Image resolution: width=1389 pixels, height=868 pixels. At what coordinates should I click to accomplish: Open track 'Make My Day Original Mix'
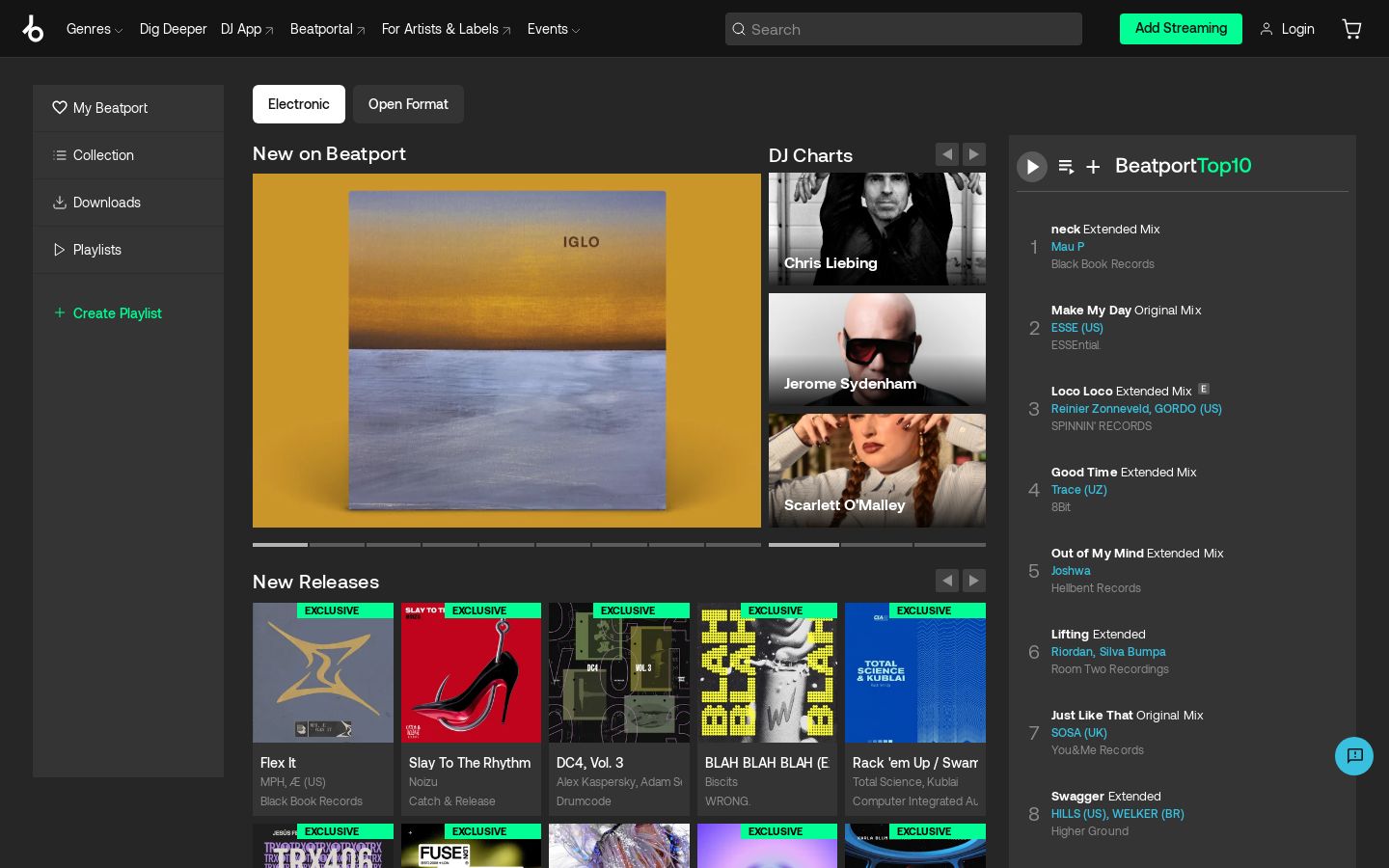click(x=1127, y=311)
